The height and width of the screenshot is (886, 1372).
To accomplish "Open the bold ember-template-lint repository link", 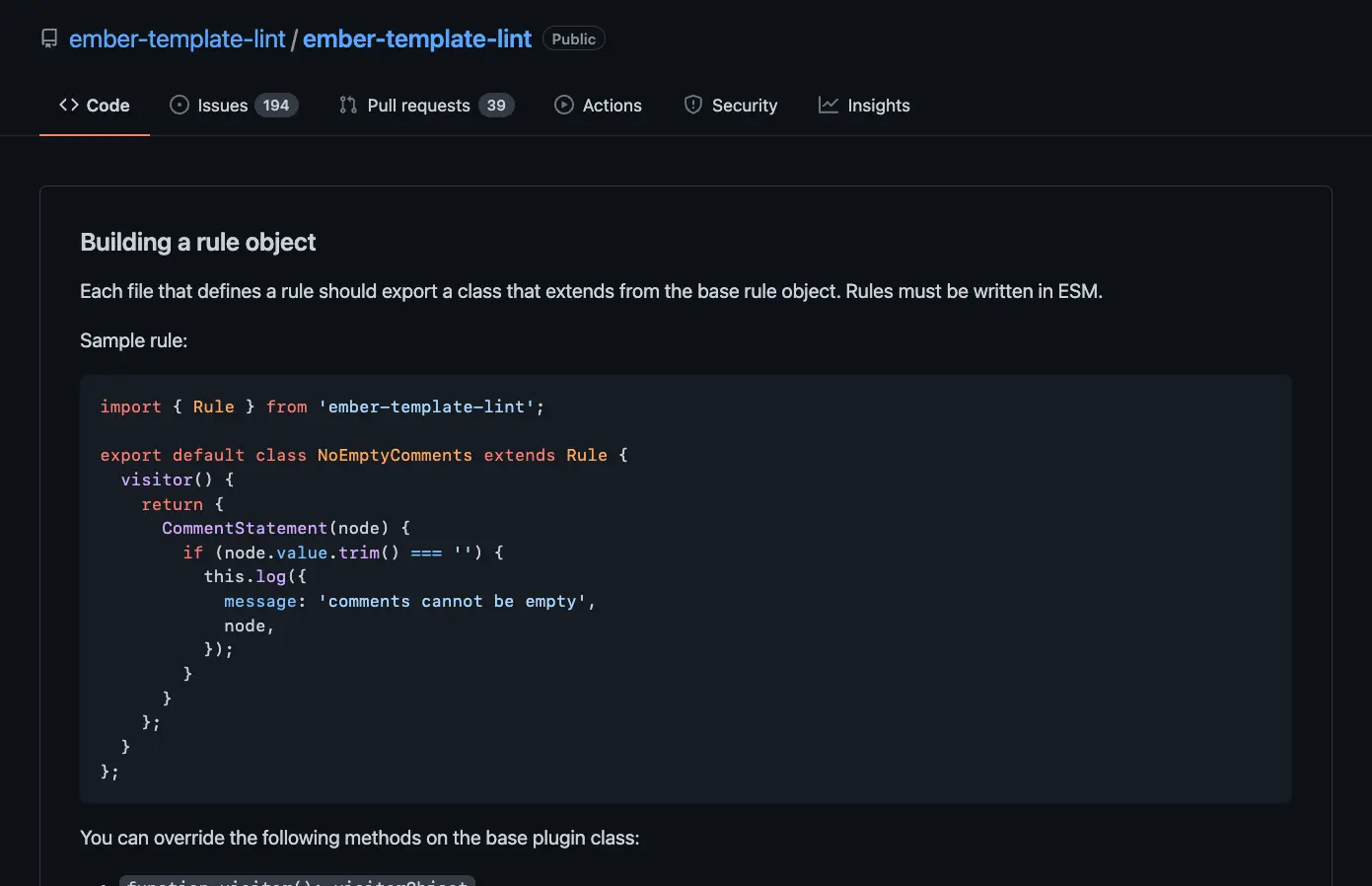I will point(417,38).
